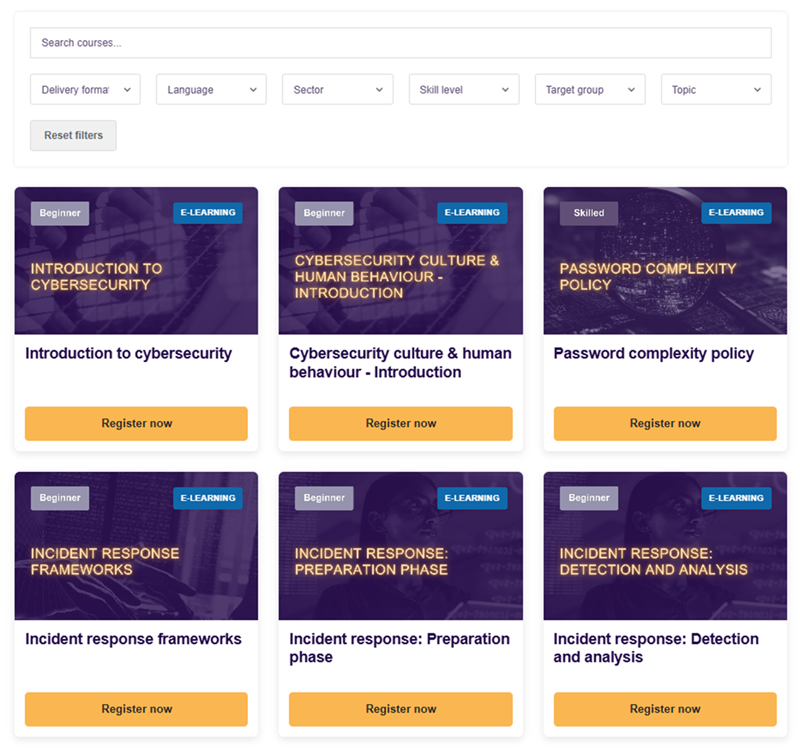This screenshot has width=800, height=748.
Task: Click the Skilled badge on Password complexity policy
Action: tap(588, 213)
